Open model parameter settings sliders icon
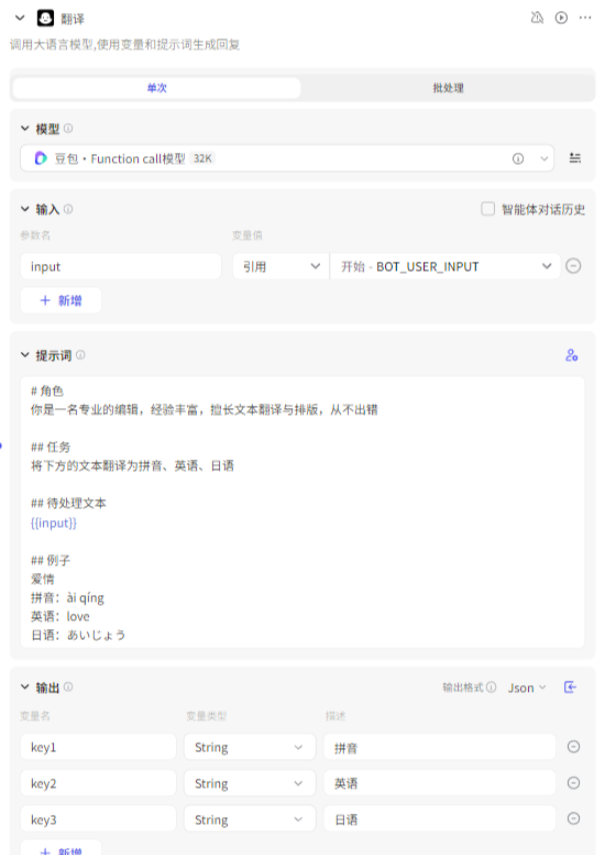 pos(575,158)
